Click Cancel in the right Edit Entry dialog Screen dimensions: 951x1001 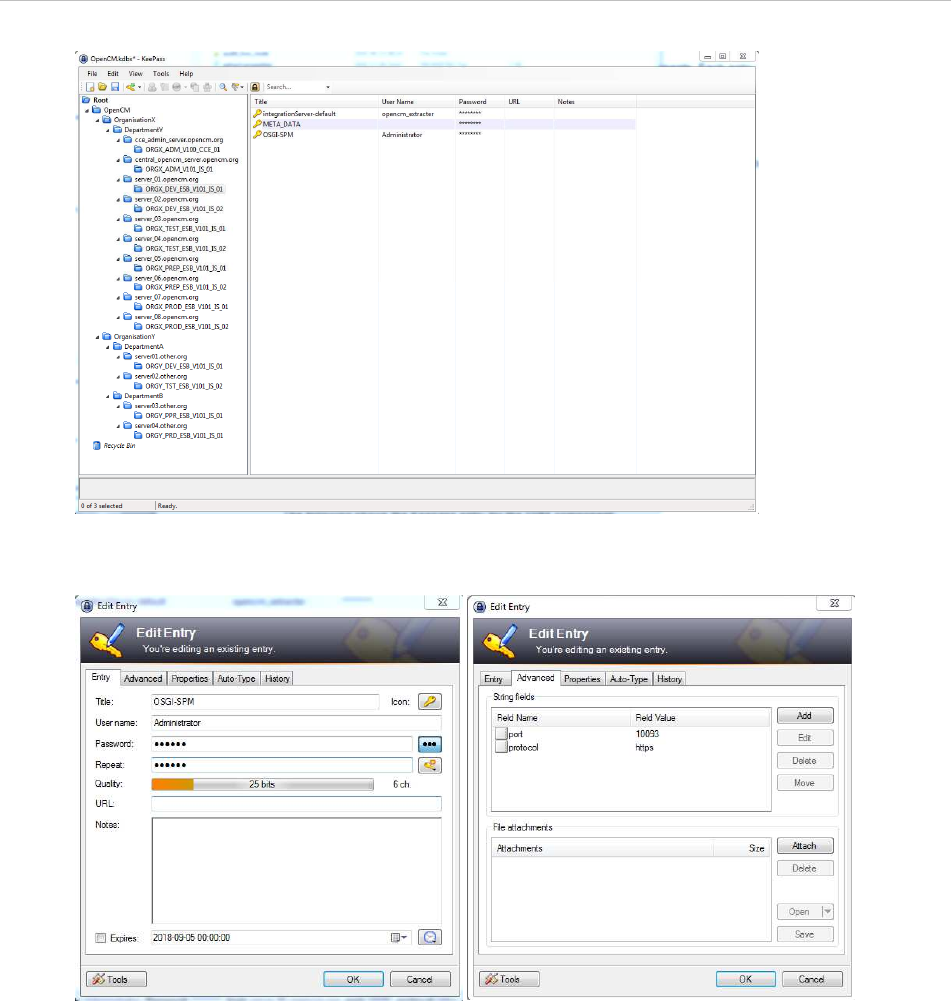point(811,979)
